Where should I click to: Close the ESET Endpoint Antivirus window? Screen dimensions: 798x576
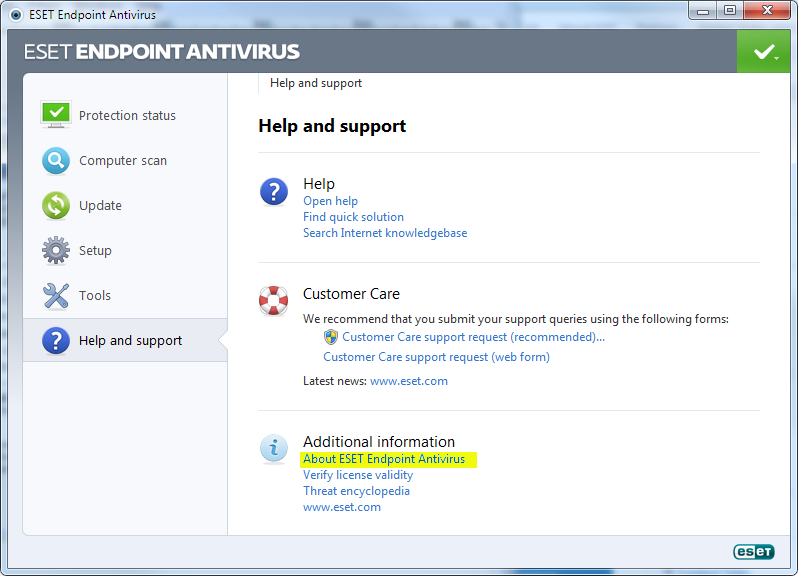click(x=767, y=10)
